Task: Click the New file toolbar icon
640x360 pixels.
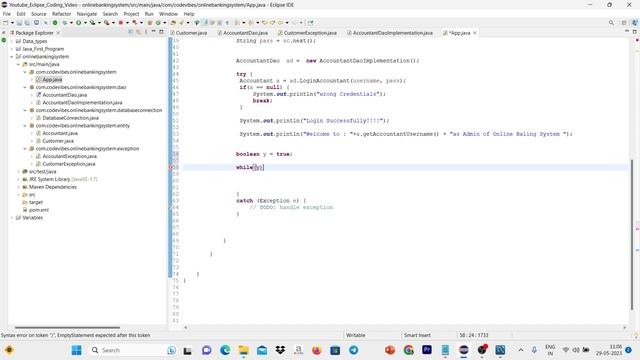Action: pyautogui.click(x=6, y=23)
